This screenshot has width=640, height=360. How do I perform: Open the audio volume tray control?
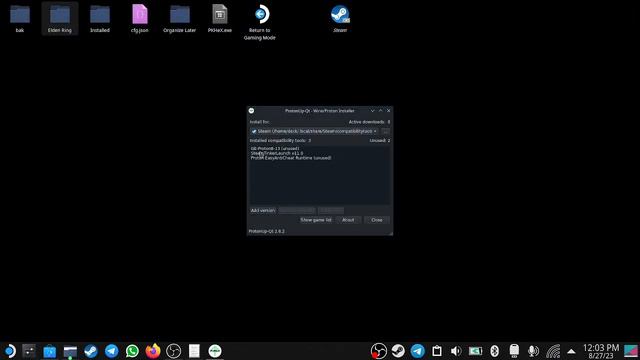click(456, 351)
